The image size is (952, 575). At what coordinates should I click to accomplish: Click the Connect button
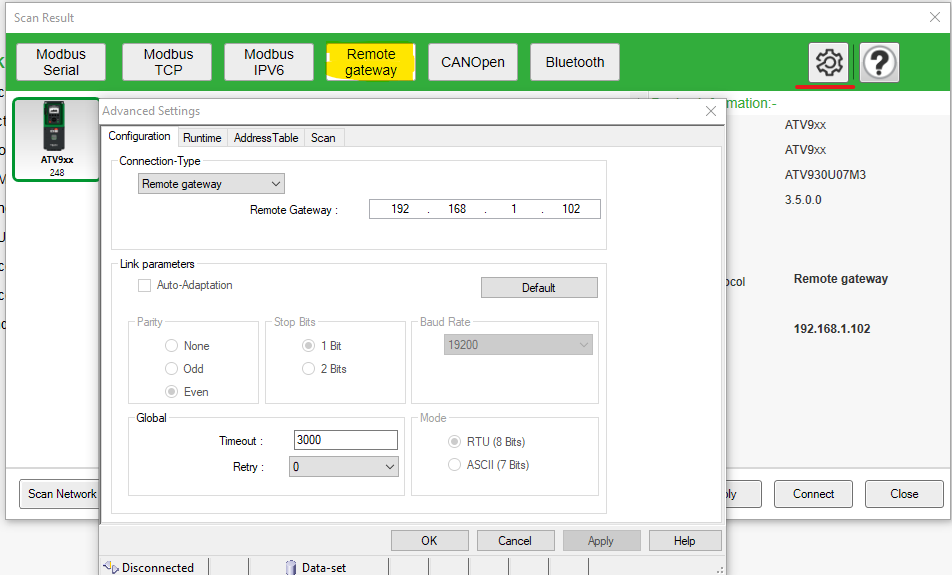pyautogui.click(x=813, y=494)
